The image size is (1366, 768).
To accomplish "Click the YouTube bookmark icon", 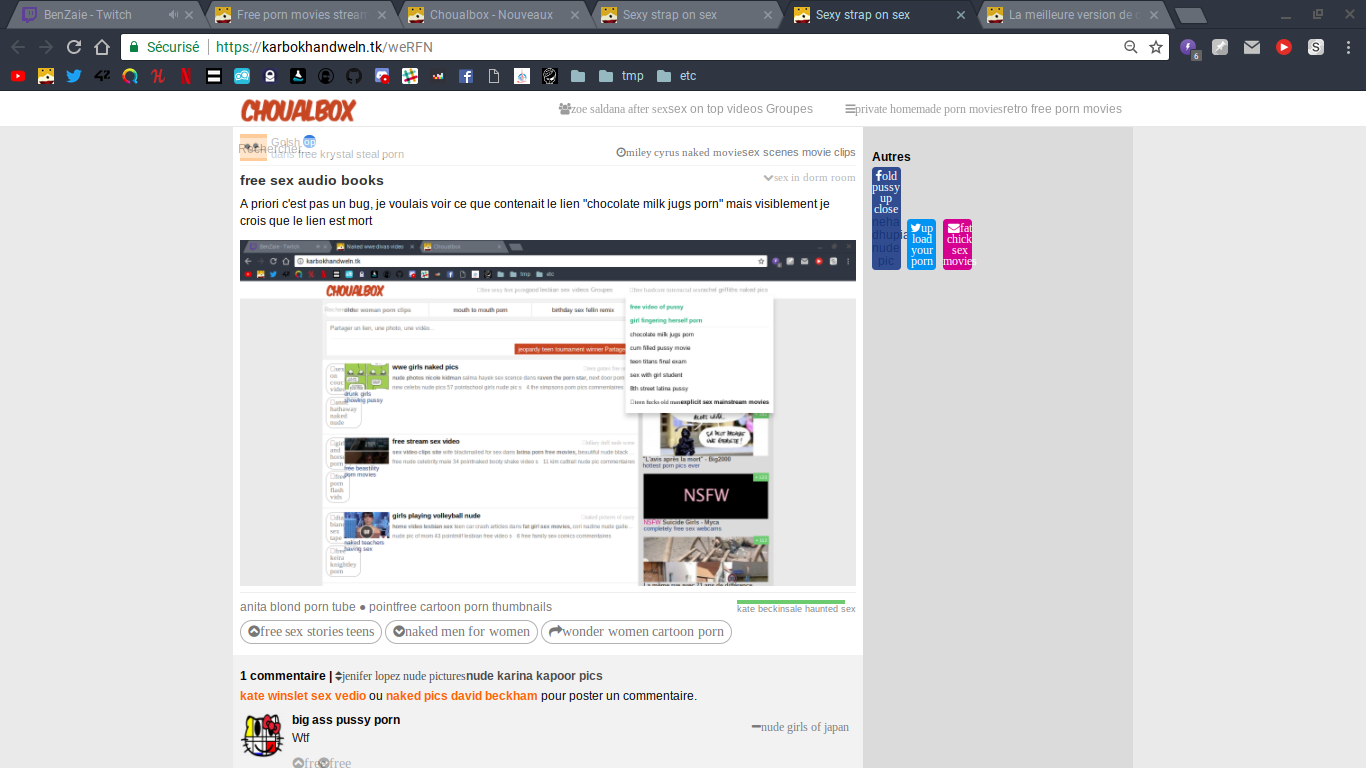I will (18, 76).
